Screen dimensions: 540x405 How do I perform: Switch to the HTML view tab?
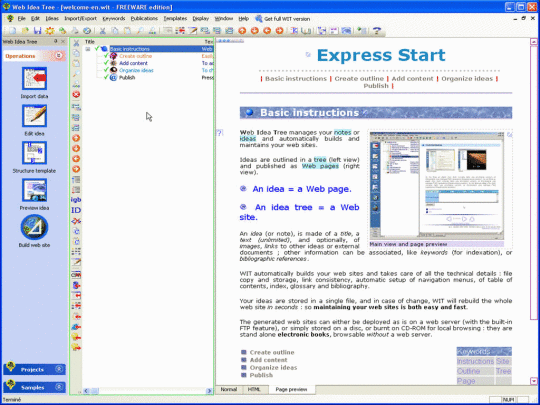[254, 389]
